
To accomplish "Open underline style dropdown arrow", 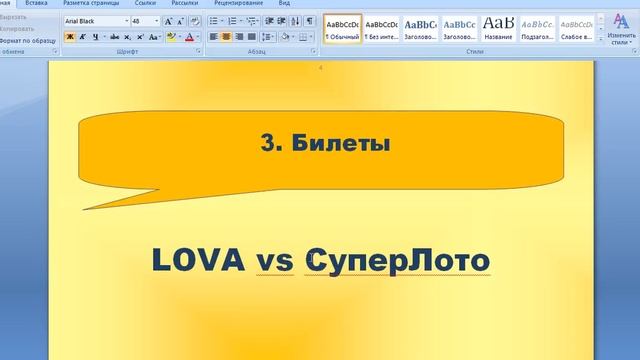I will [104, 37].
